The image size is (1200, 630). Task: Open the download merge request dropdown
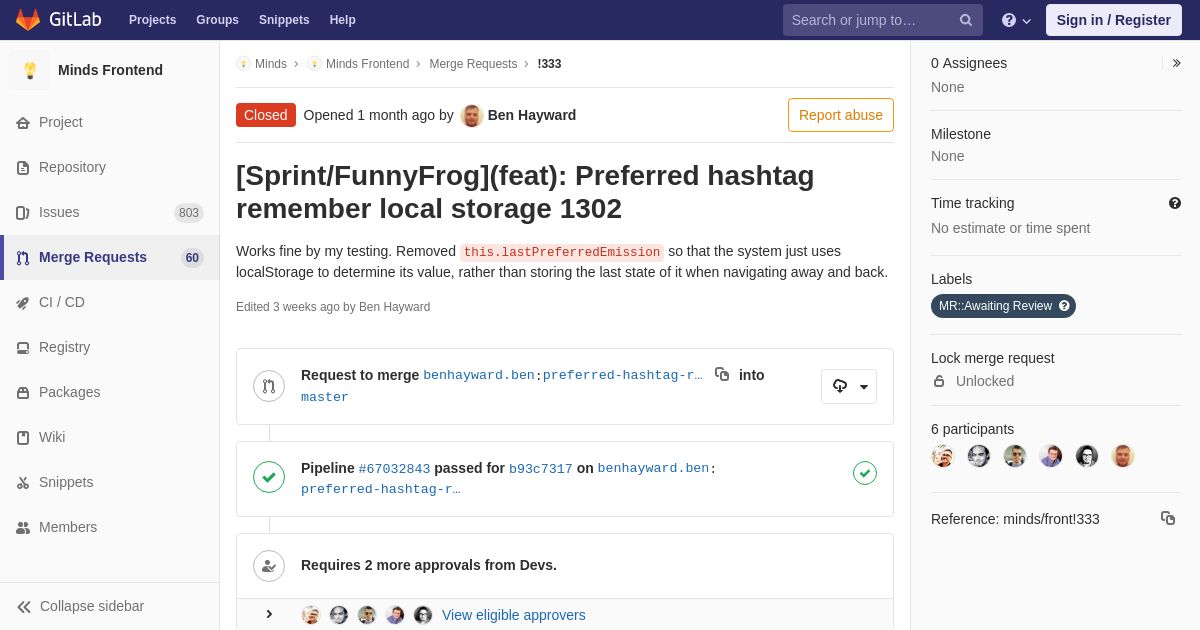(x=849, y=386)
